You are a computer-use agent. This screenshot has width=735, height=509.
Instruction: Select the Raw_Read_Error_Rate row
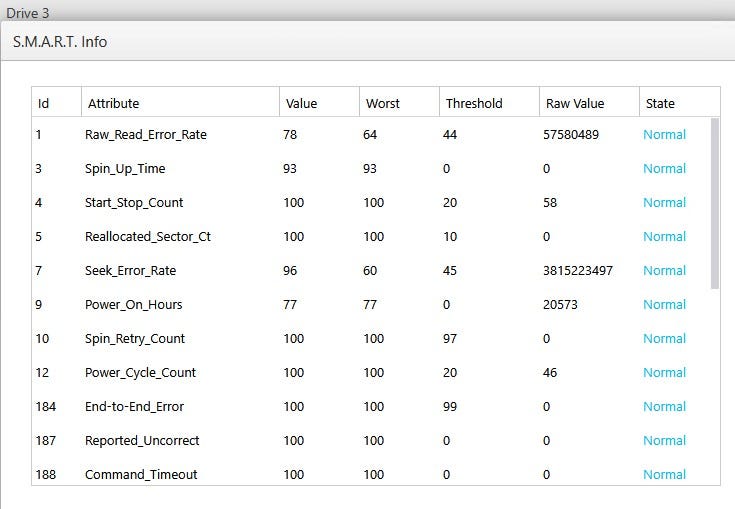point(146,135)
